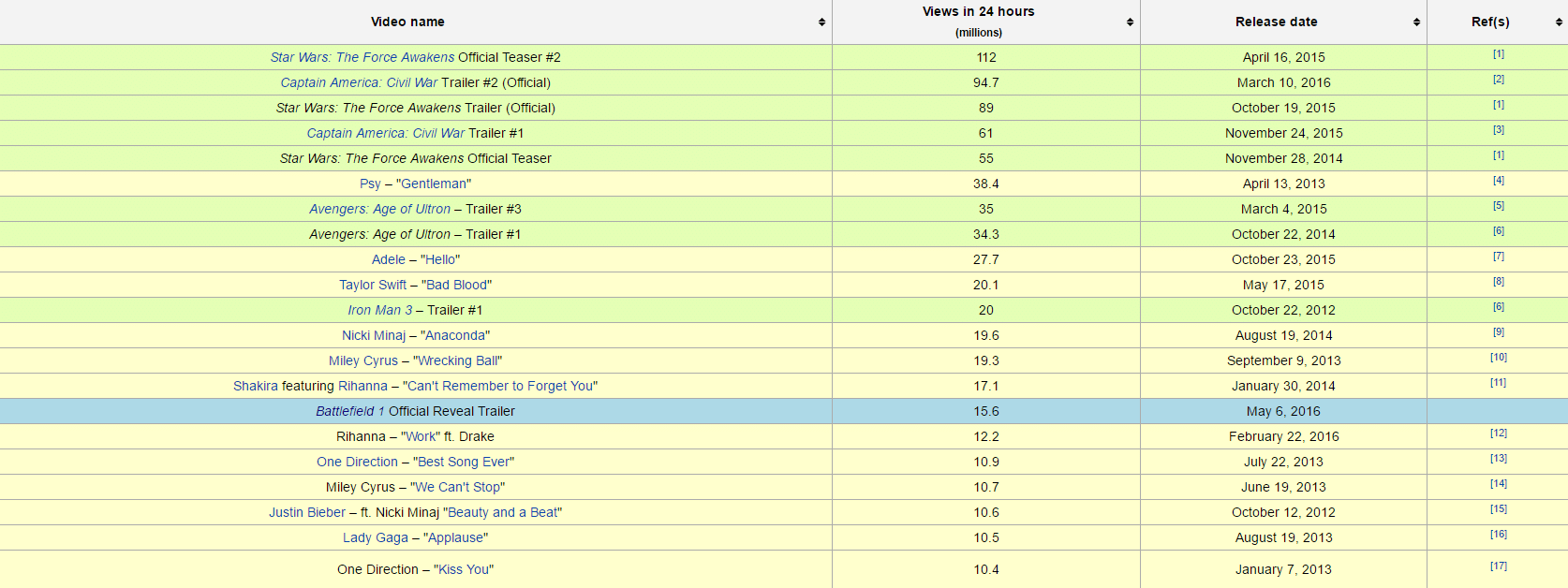This screenshot has width=1568, height=588.
Task: Open the "Gentleman" song link
Action: 434,184
